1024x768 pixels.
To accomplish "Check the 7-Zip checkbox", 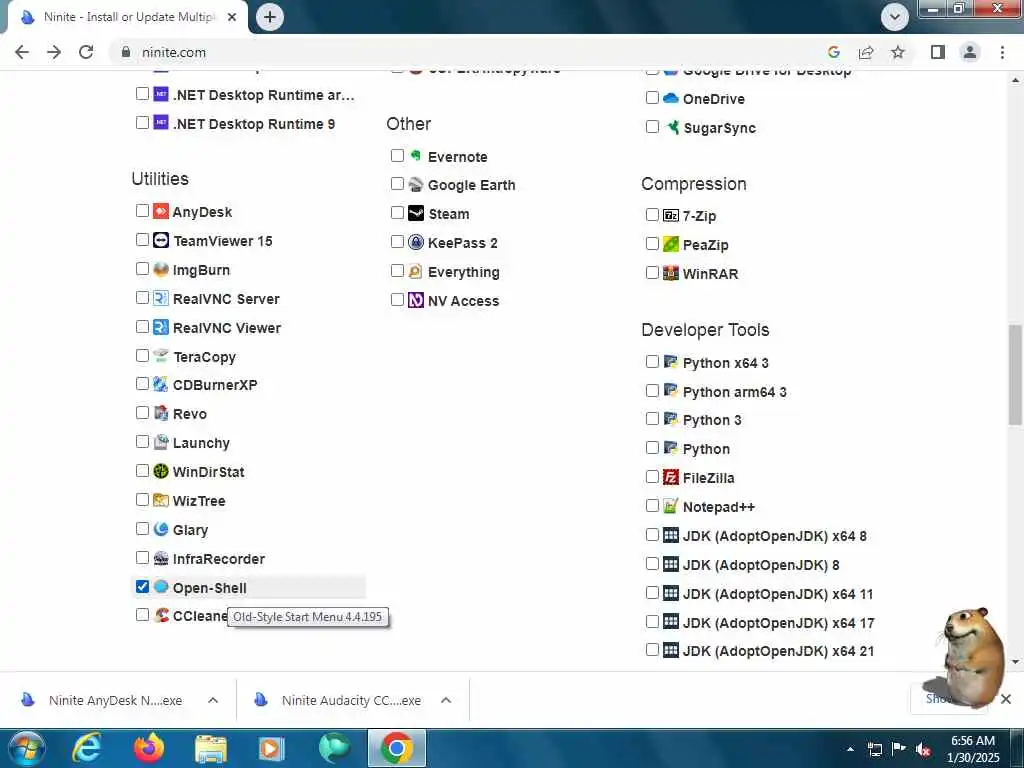I will click(x=652, y=214).
